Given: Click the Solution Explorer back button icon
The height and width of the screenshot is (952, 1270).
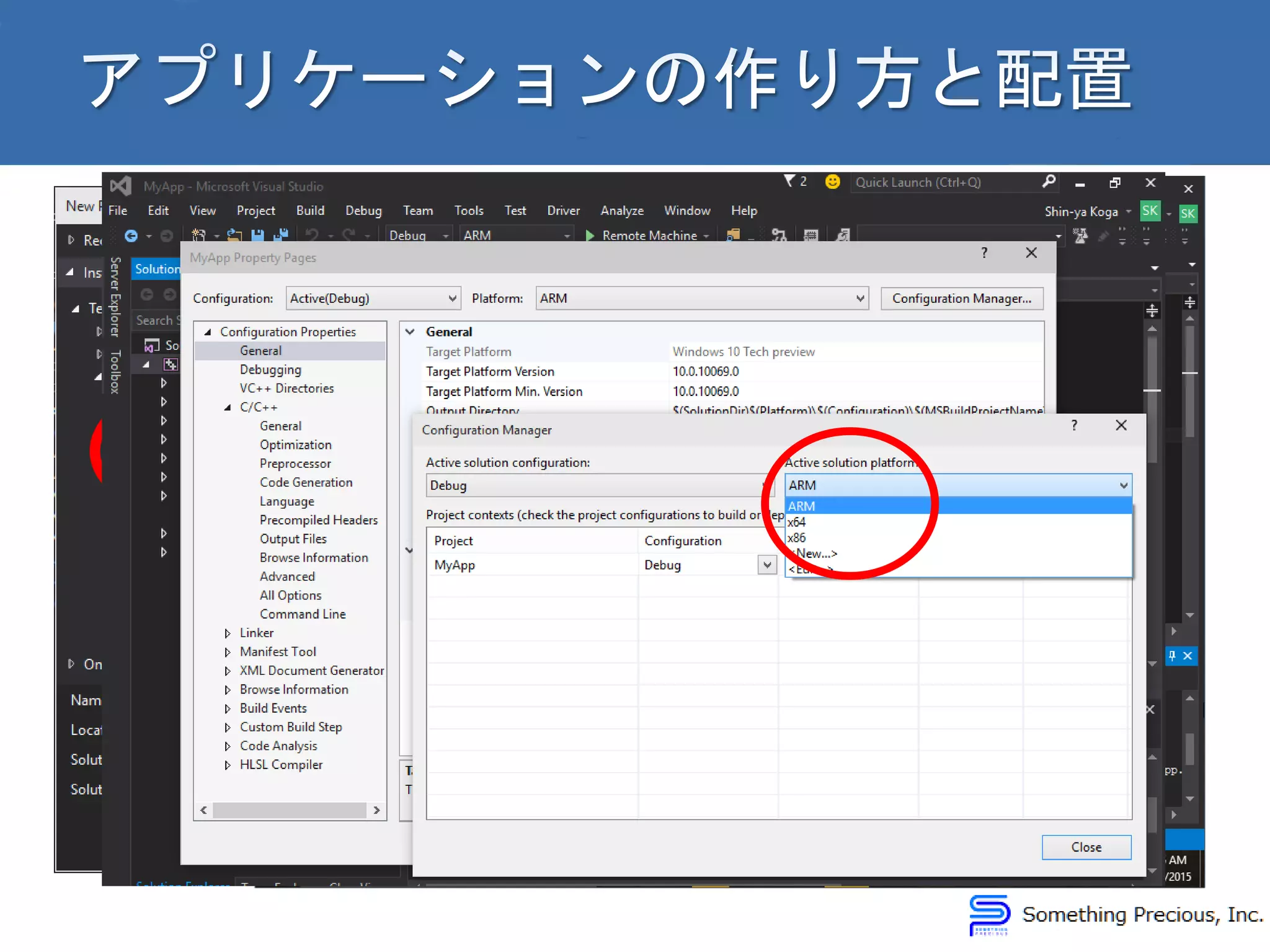Looking at the screenshot, I should (147, 294).
